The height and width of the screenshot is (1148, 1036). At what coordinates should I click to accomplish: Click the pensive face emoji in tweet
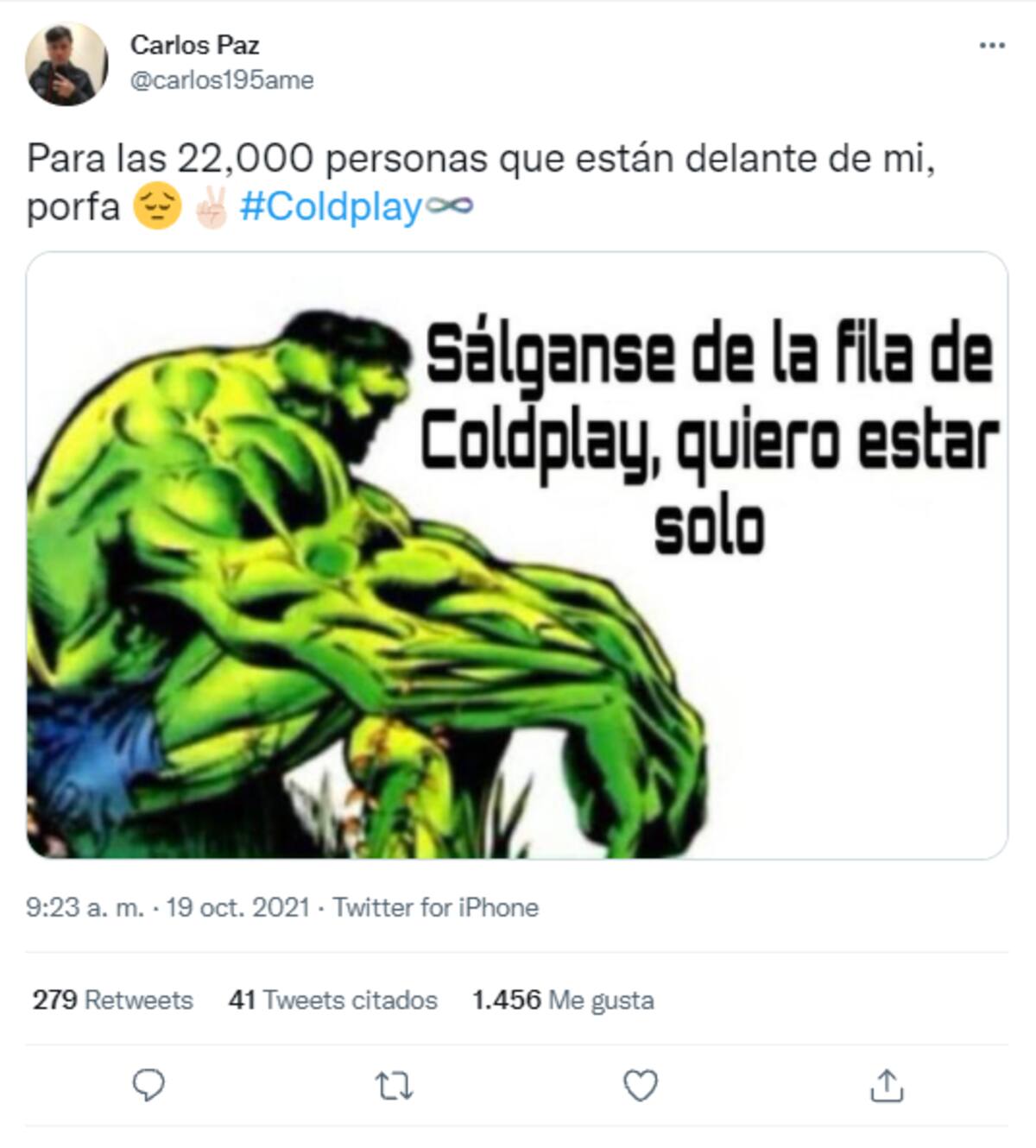point(157,207)
